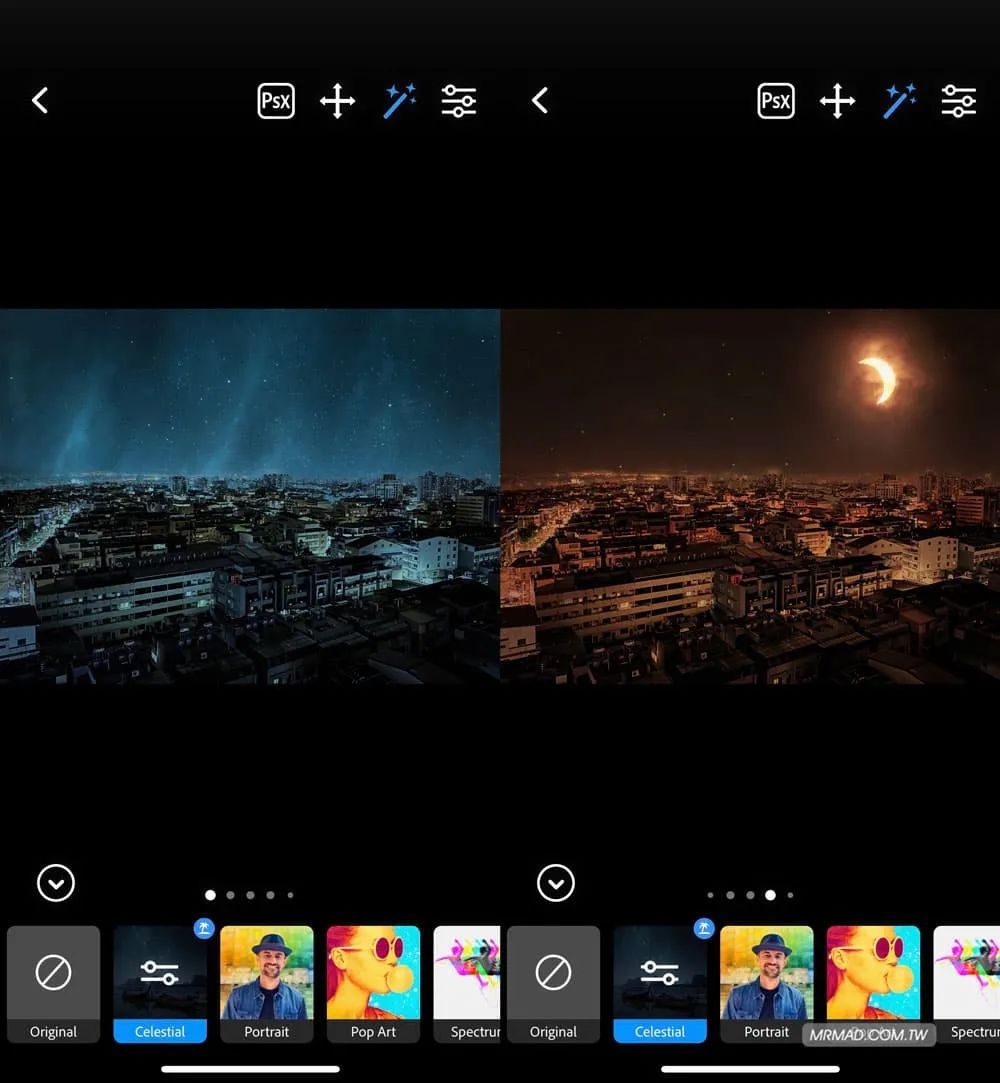Tap the blue starry night photo preview
This screenshot has height=1083, width=1000.
(250, 496)
